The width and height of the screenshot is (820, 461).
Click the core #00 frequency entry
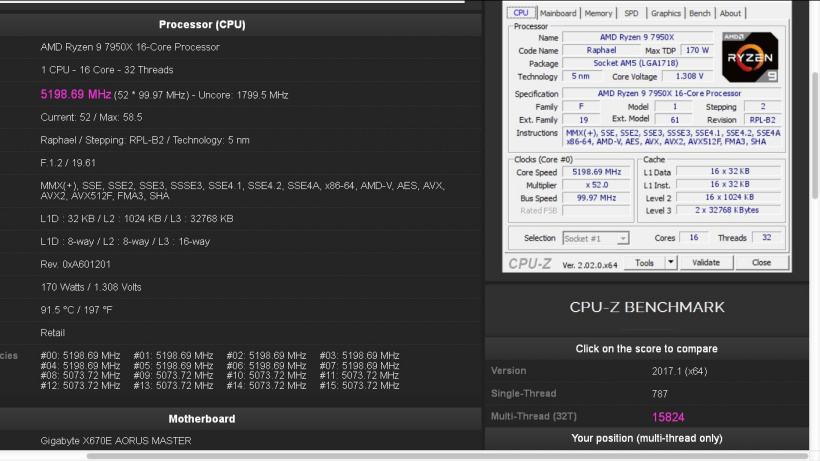[80, 355]
